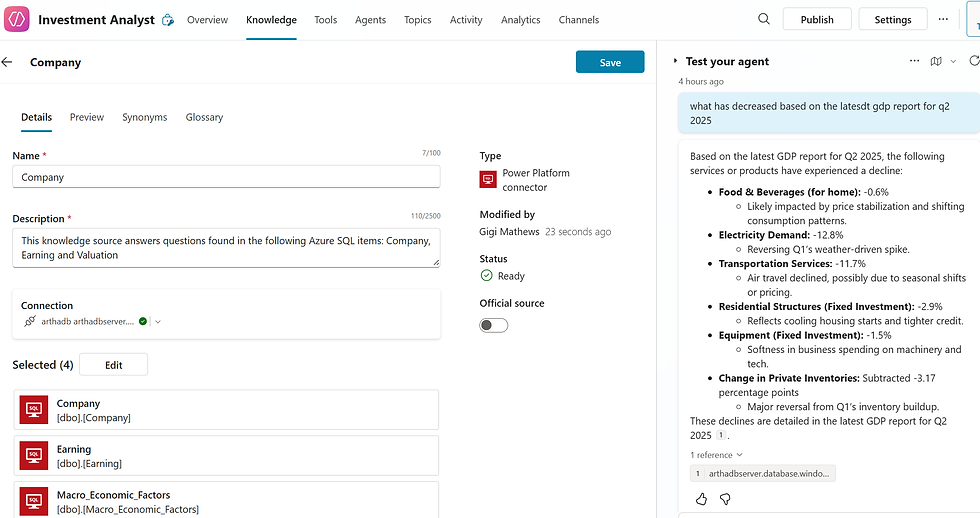The width and height of the screenshot is (980, 518).
Task: Give thumbs up to agent response
Action: click(701, 498)
